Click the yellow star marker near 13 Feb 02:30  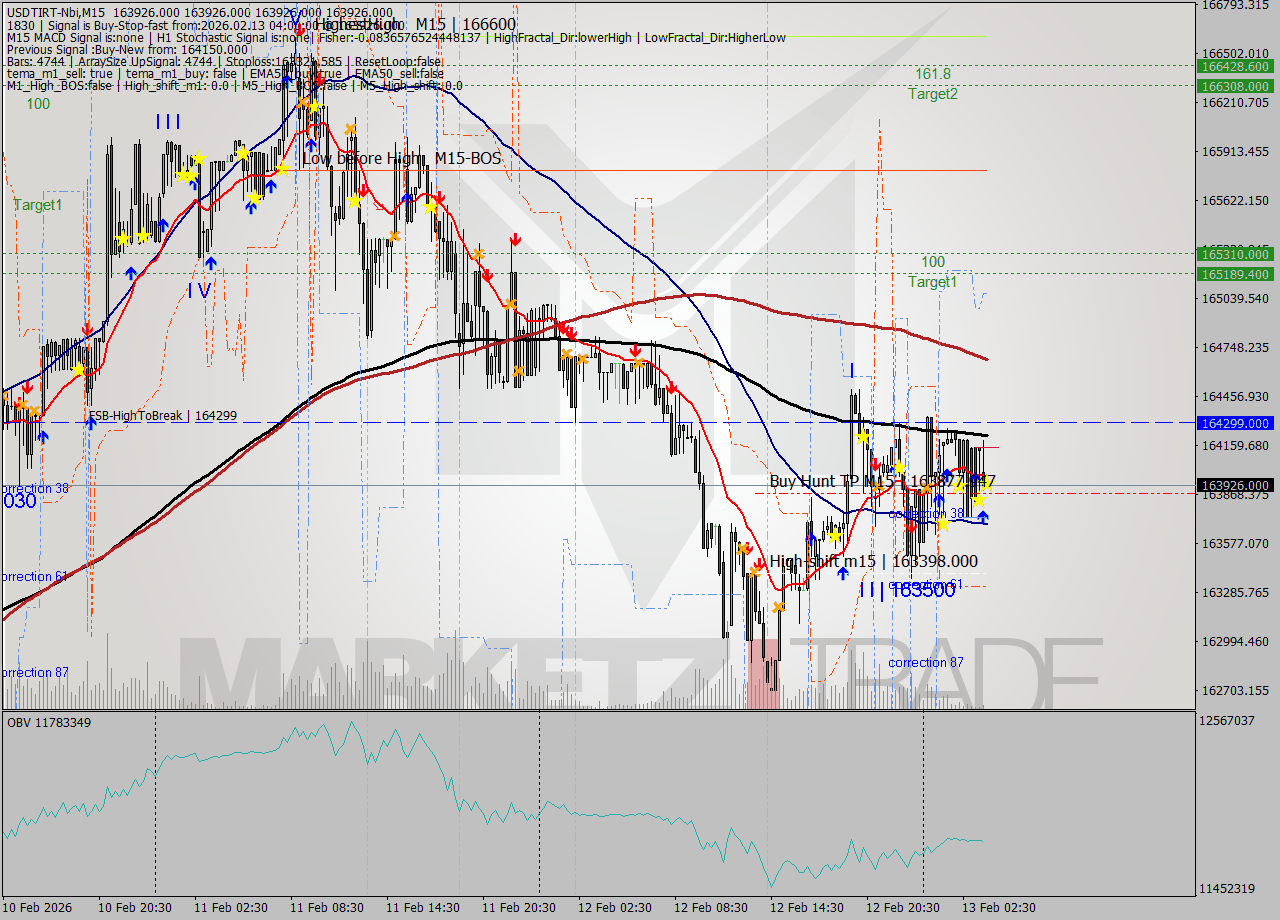980,500
